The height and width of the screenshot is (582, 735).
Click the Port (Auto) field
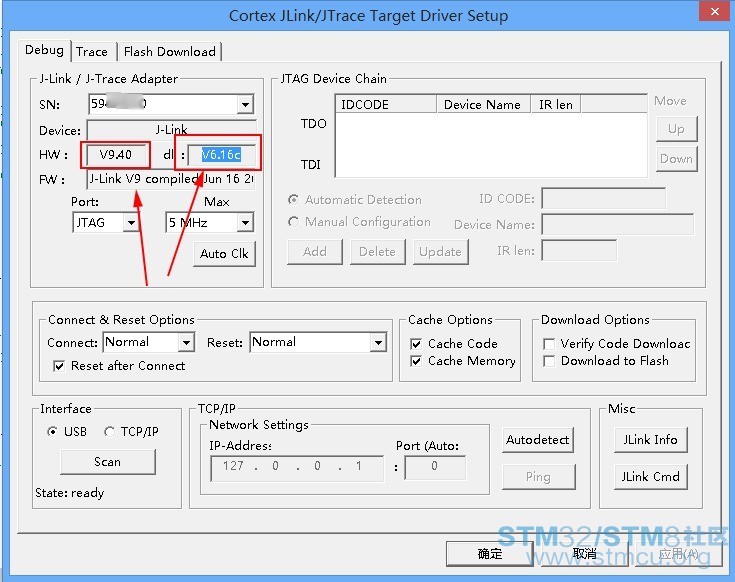(435, 468)
